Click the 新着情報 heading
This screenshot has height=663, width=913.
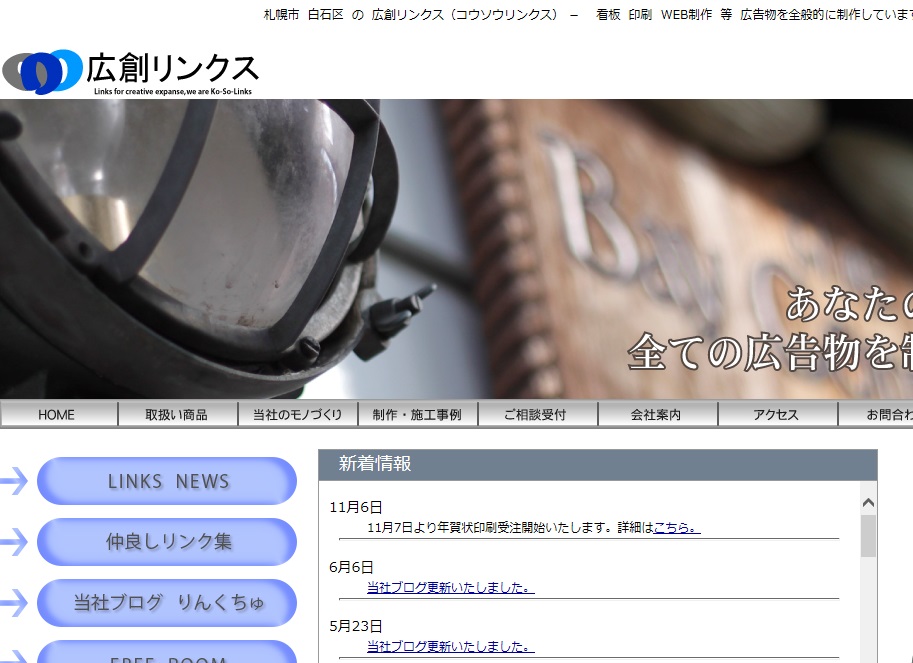(375, 463)
